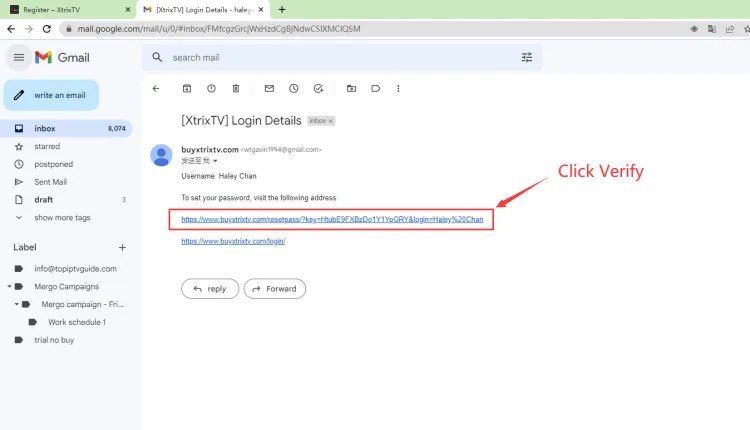This screenshot has height=430, width=750.
Task: Open Sent Mail folder
Action: [50, 182]
